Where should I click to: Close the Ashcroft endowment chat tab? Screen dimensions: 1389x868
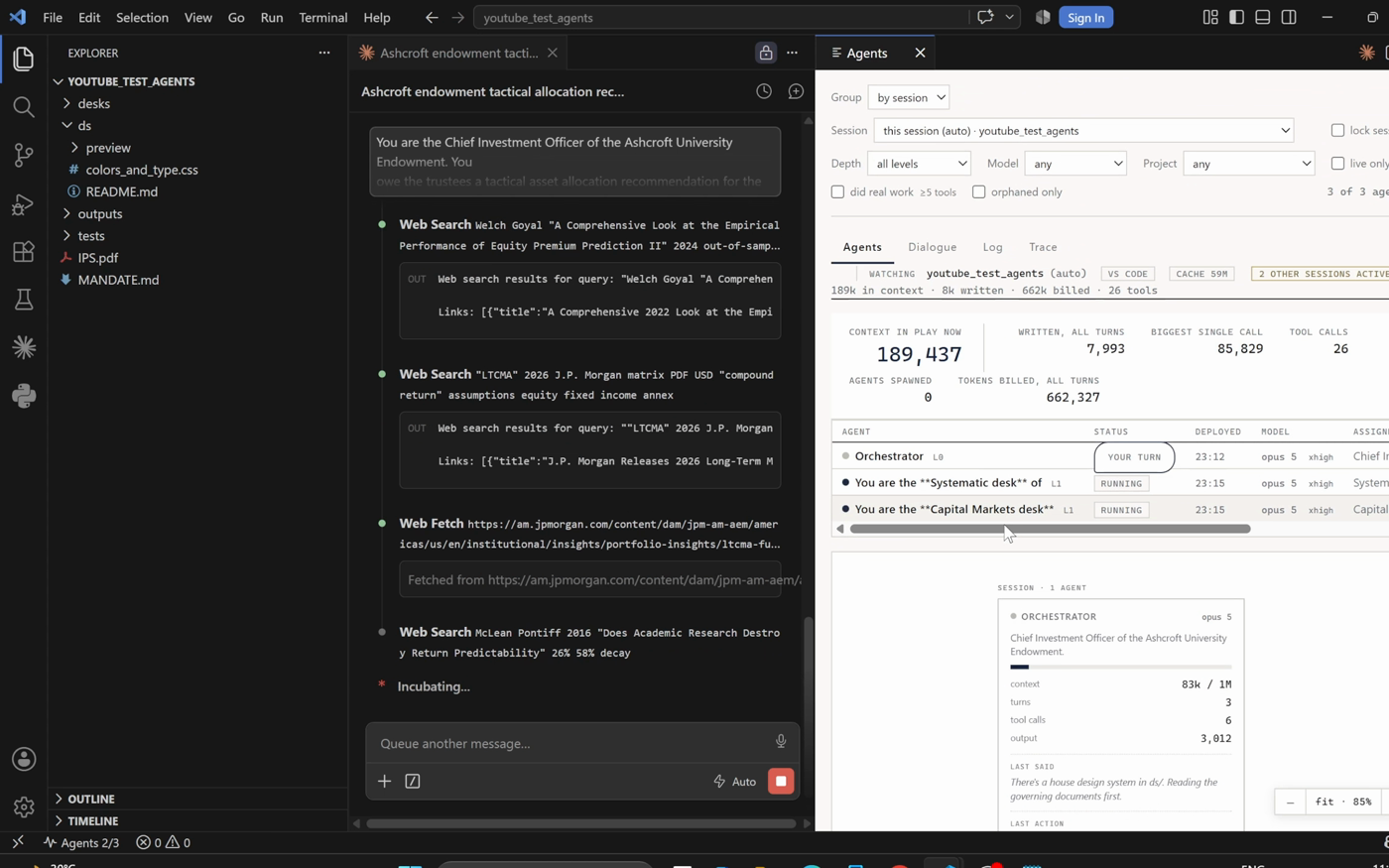[553, 53]
